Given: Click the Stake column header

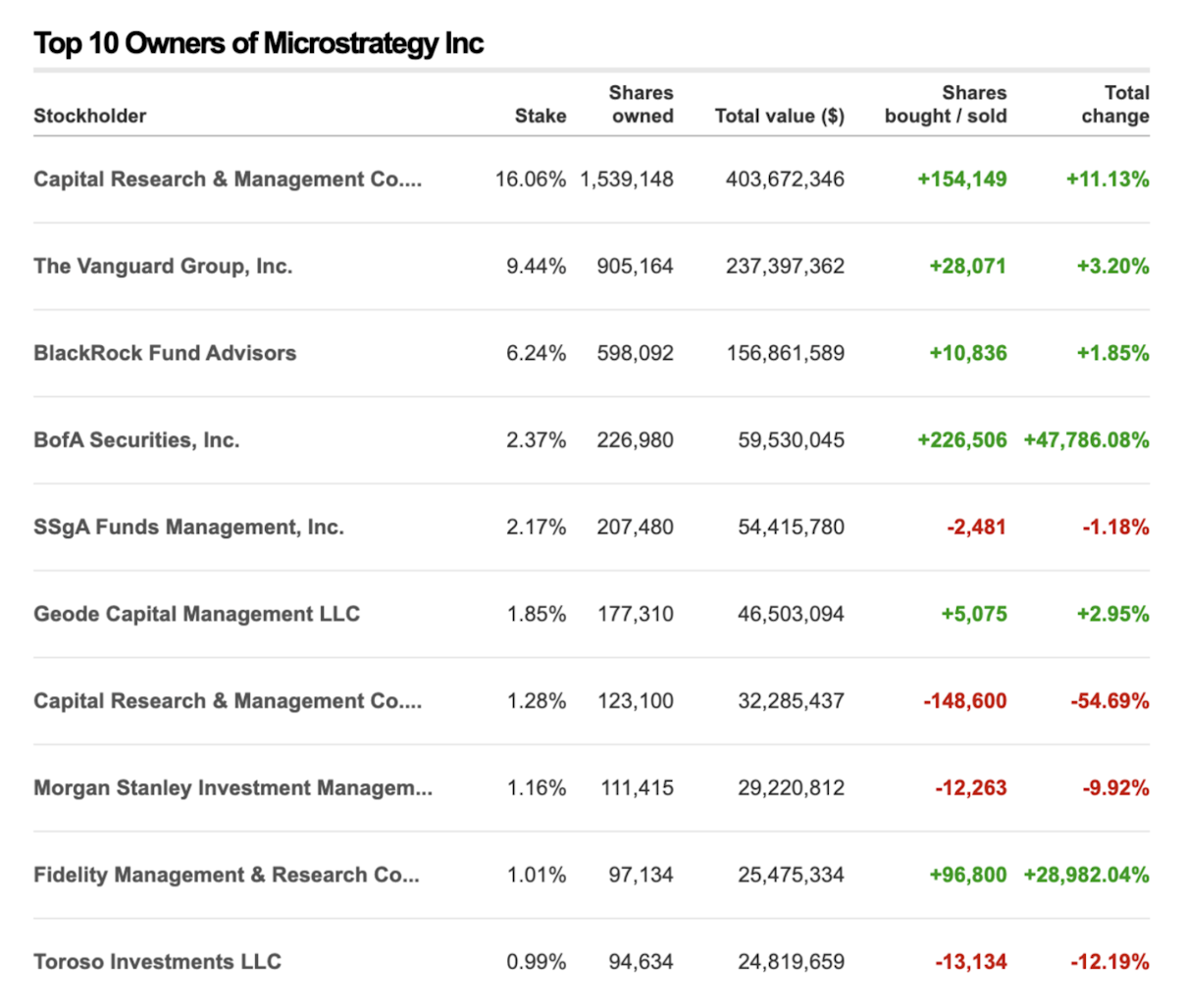Looking at the screenshot, I should pos(541,116).
